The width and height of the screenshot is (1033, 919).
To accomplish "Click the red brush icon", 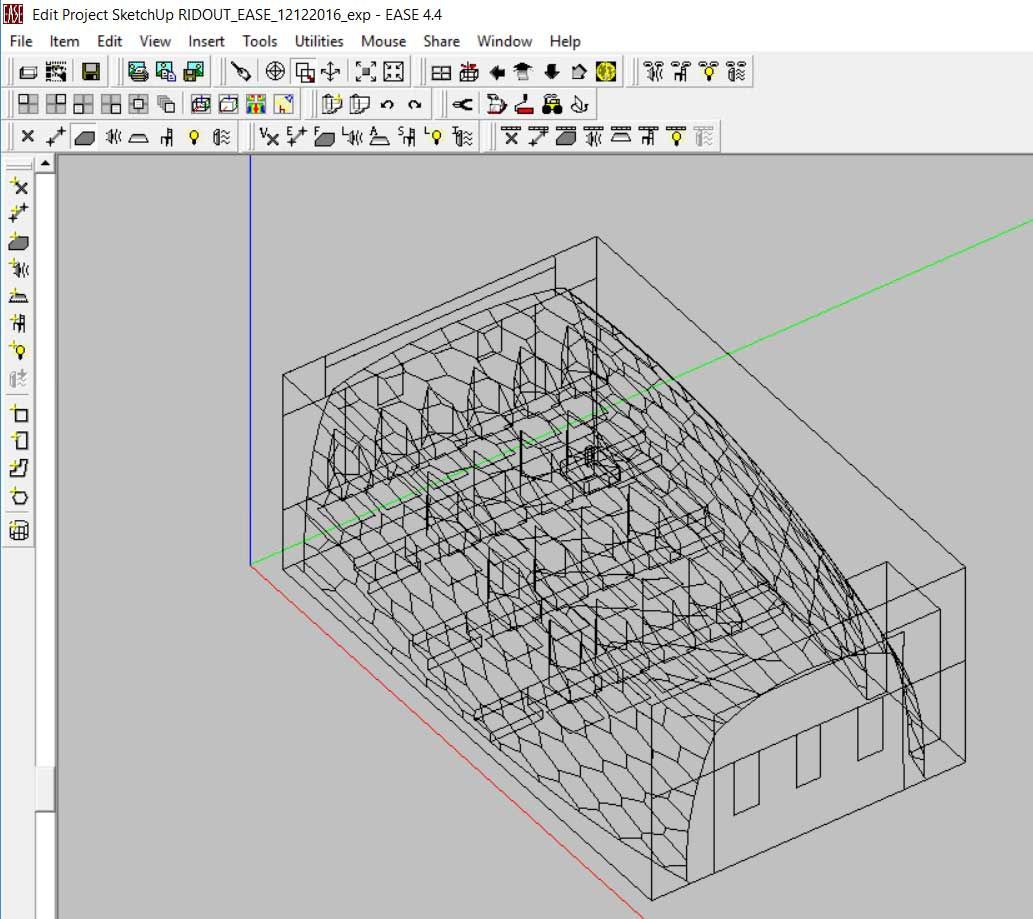I will (x=524, y=104).
